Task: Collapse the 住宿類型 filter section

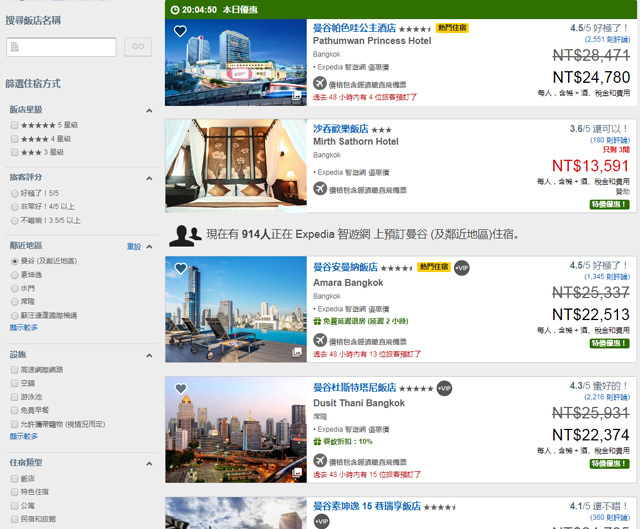Action: (149, 464)
